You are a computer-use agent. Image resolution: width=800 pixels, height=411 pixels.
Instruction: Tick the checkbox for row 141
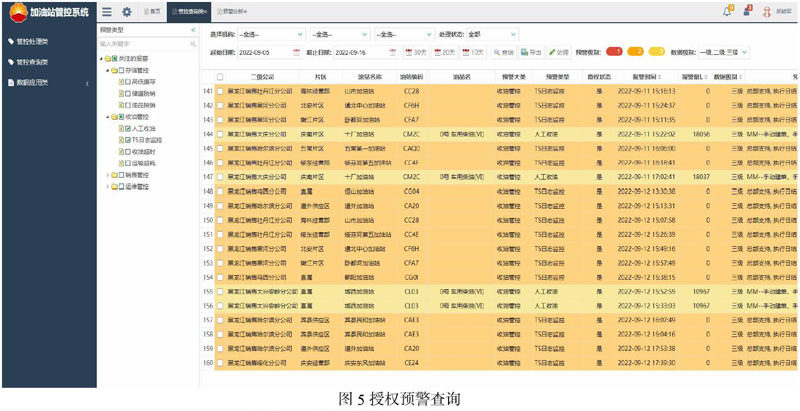click(221, 92)
